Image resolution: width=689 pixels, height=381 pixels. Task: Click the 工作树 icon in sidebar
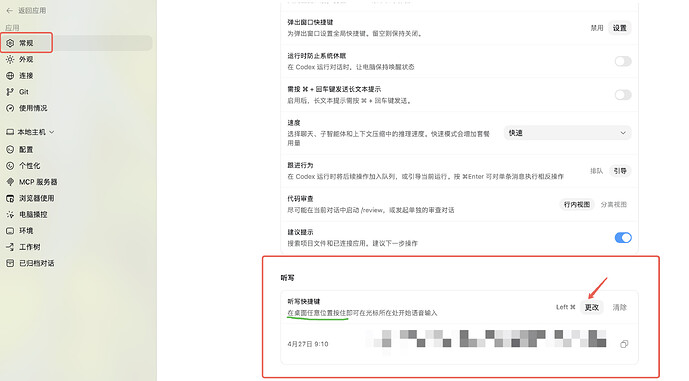click(10, 247)
